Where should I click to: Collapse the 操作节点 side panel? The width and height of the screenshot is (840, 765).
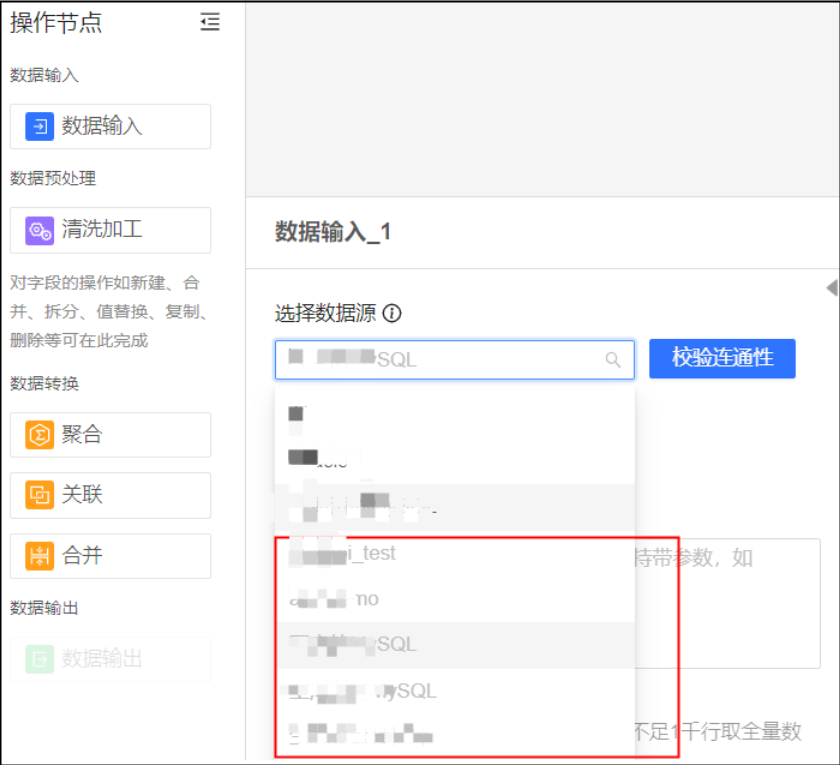[210, 23]
